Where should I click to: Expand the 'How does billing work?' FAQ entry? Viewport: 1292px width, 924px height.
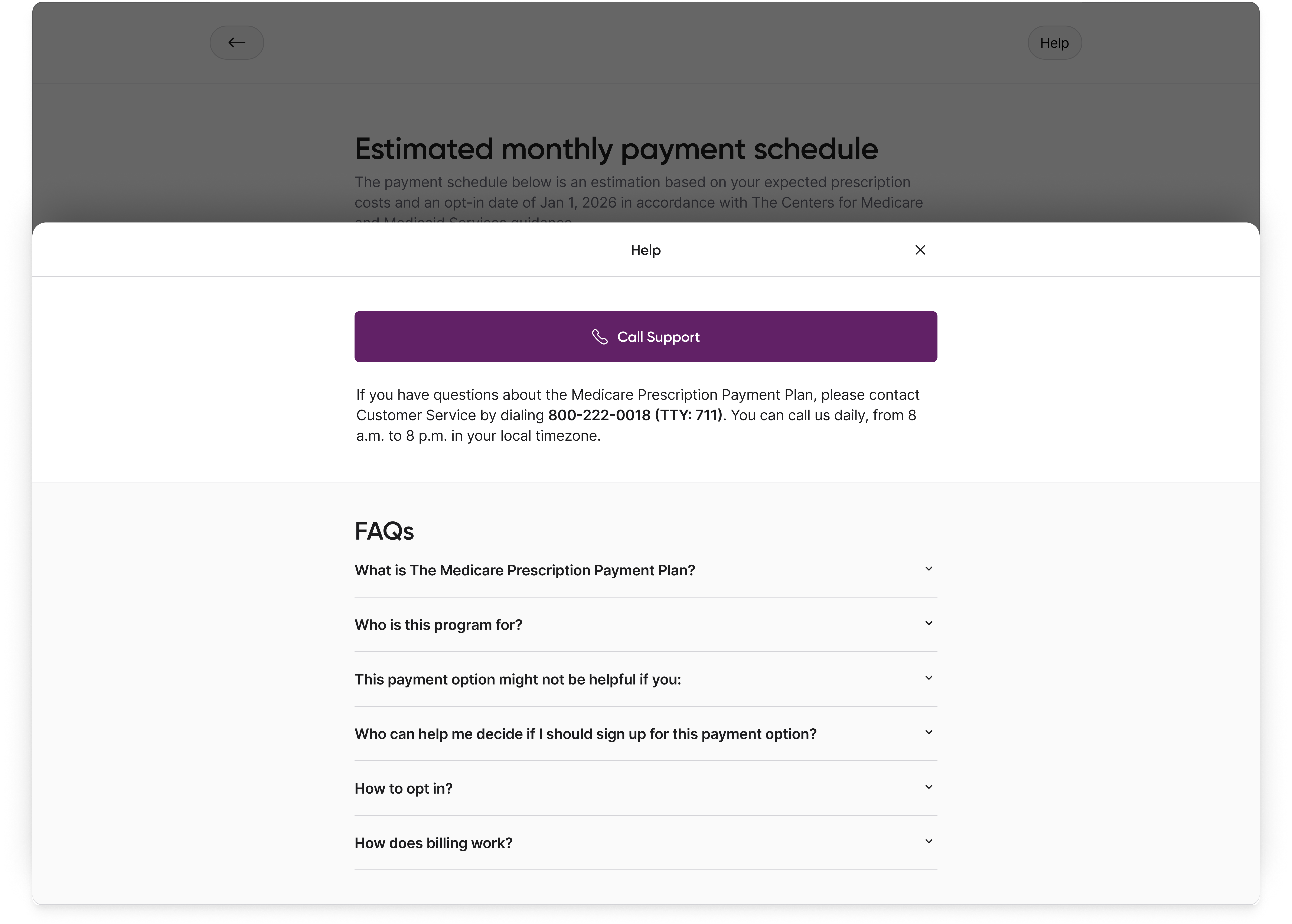[x=434, y=843]
